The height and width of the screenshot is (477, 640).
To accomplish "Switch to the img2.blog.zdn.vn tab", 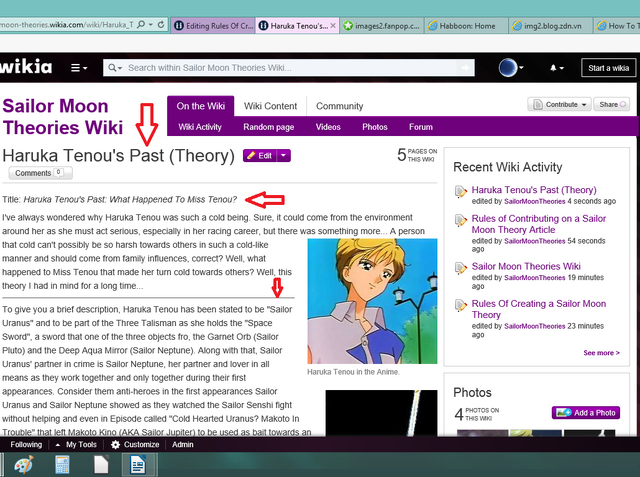I will 551,26.
